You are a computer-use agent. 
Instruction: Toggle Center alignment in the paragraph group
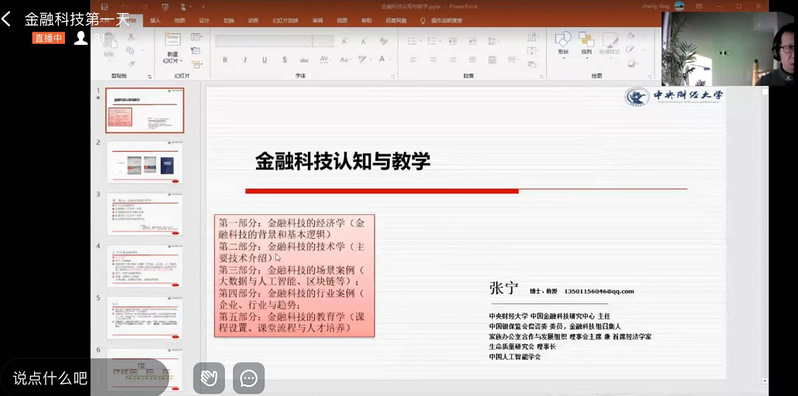[433, 60]
